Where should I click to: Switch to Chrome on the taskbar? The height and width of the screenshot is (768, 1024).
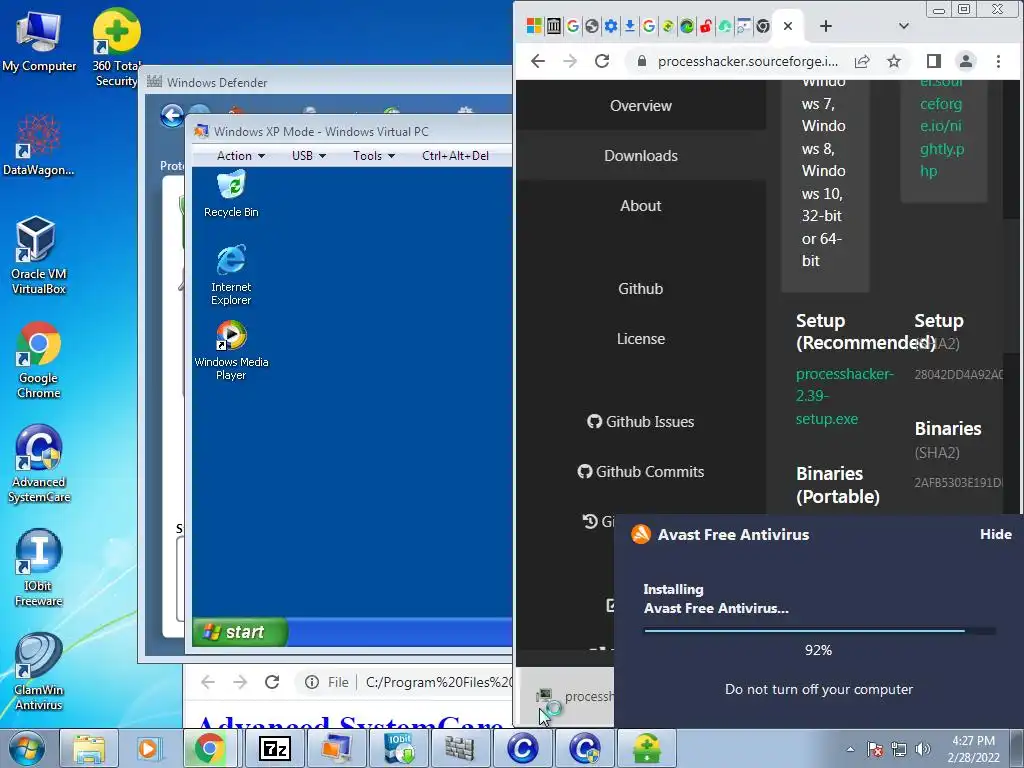[x=210, y=748]
